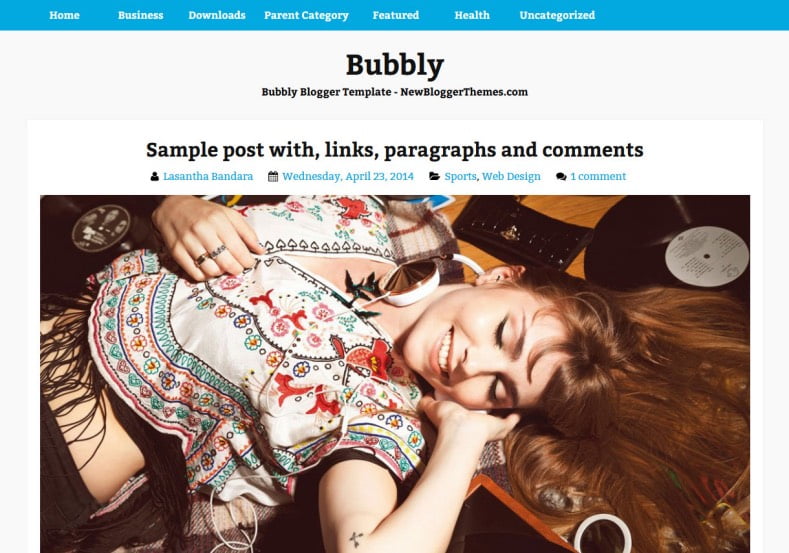This screenshot has height=553, width=789.
Task: View the 1 comment link
Action: pyautogui.click(x=598, y=176)
